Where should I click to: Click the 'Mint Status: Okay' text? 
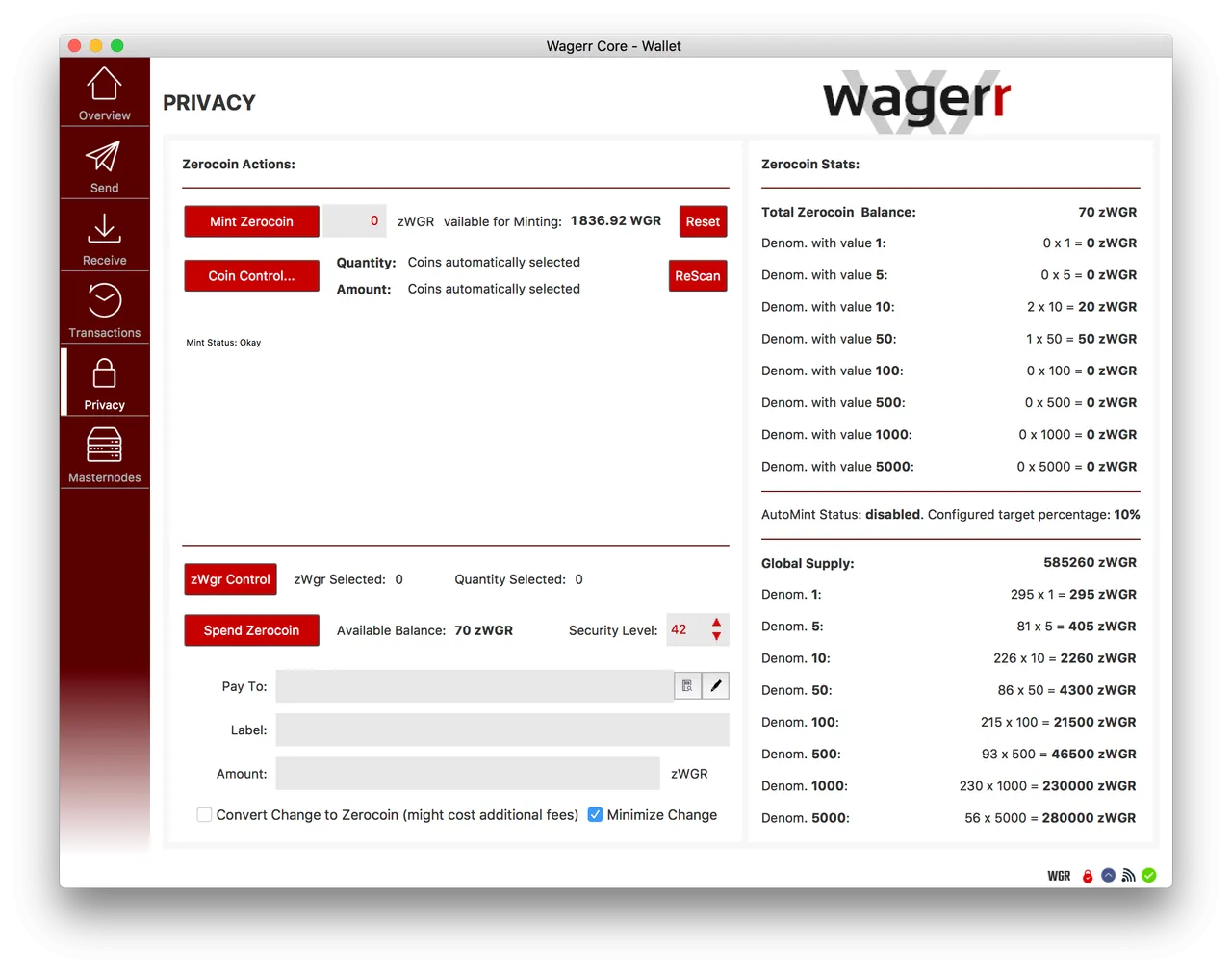click(223, 343)
